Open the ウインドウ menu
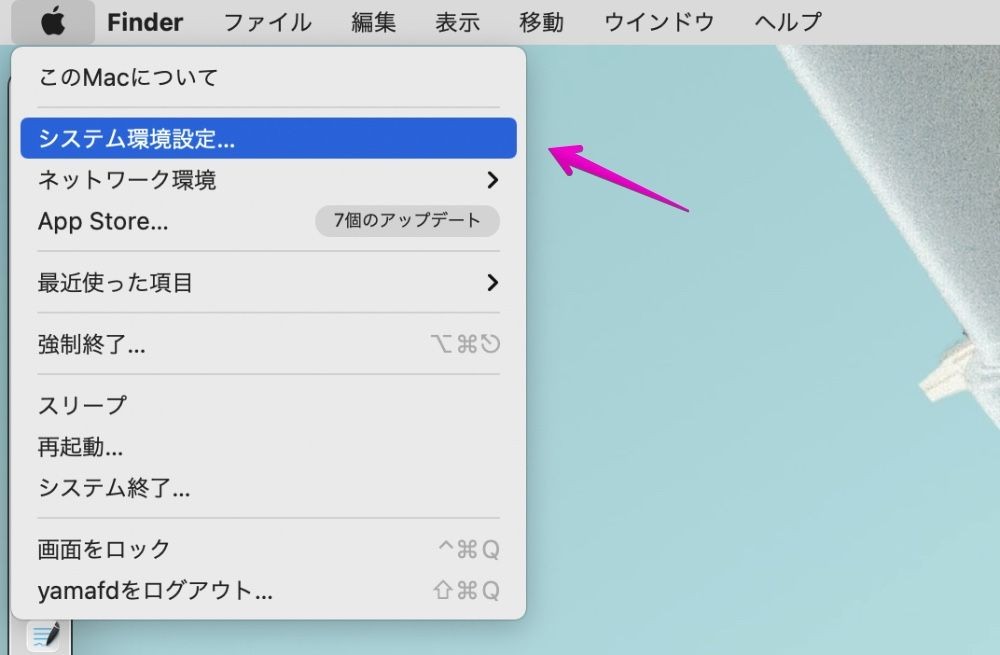This screenshot has width=1000, height=655. click(659, 22)
